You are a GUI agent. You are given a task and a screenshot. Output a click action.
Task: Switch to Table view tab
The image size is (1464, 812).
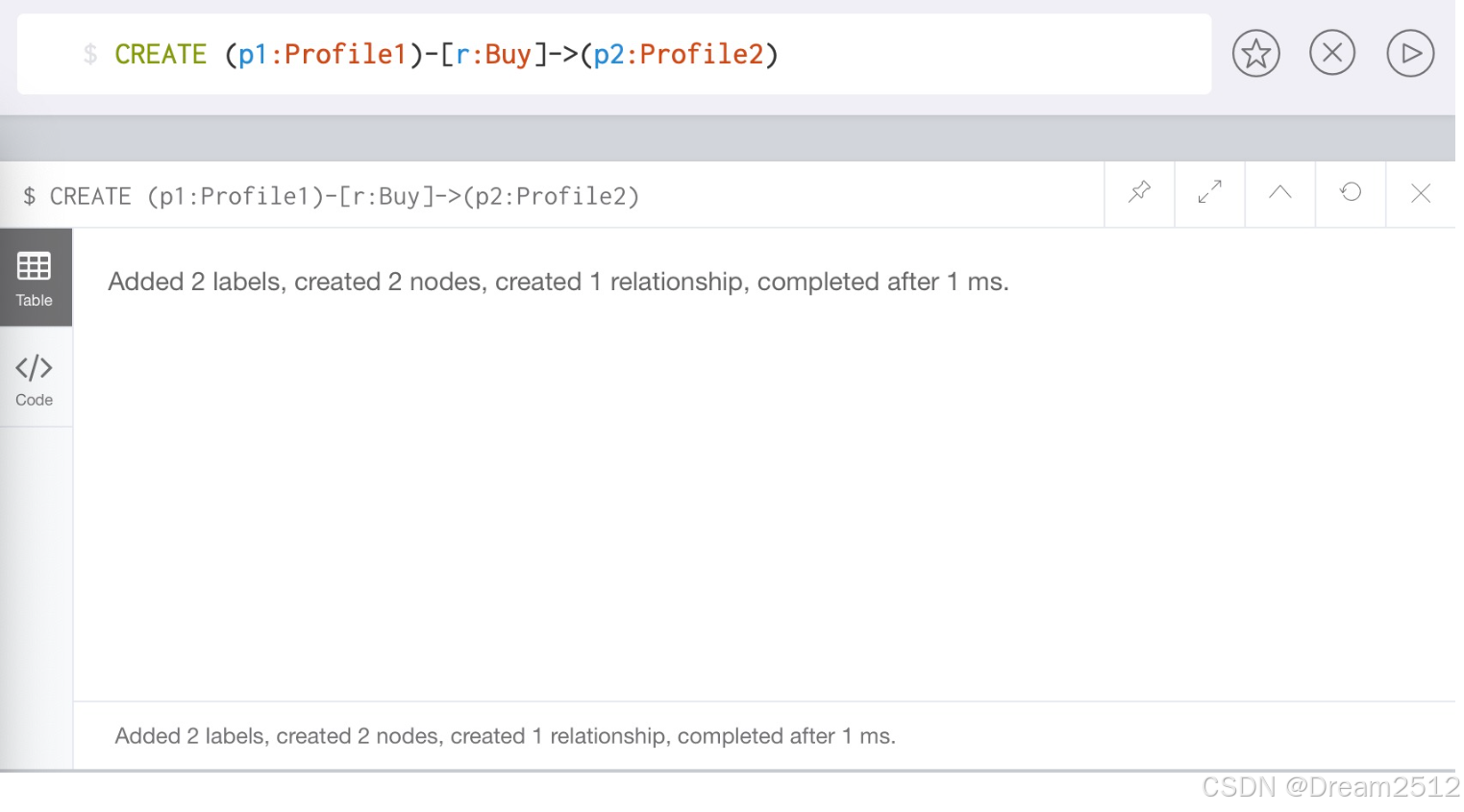coord(35,279)
